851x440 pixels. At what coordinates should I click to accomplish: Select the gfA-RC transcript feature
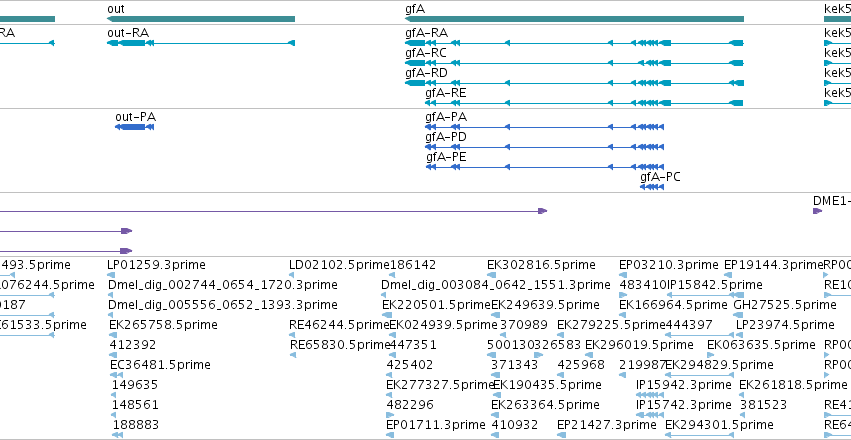574,63
